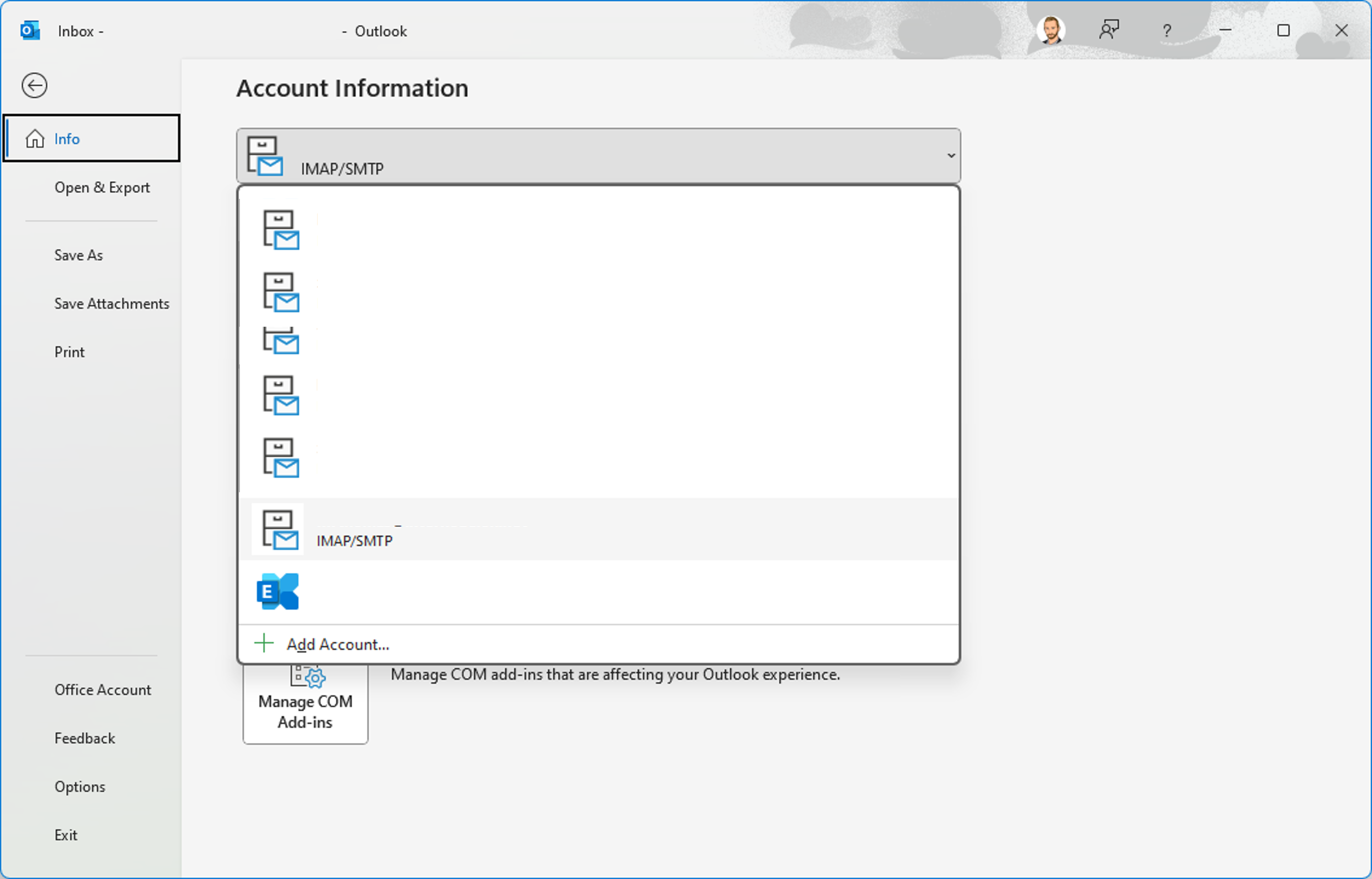Click the Info home icon
Image resolution: width=1372 pixels, height=879 pixels.
[x=35, y=139]
